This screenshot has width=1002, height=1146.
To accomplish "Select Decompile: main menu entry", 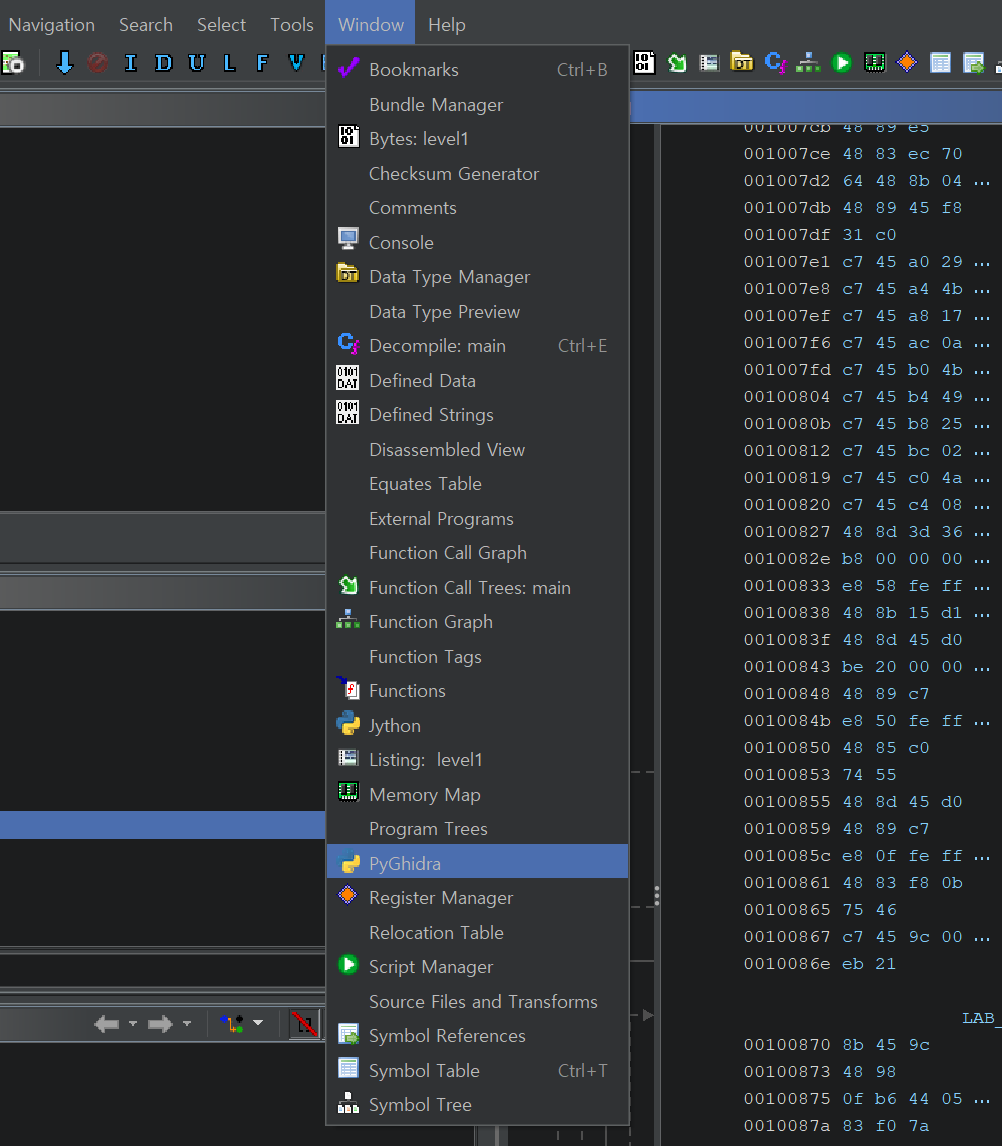I will click(x=477, y=346).
